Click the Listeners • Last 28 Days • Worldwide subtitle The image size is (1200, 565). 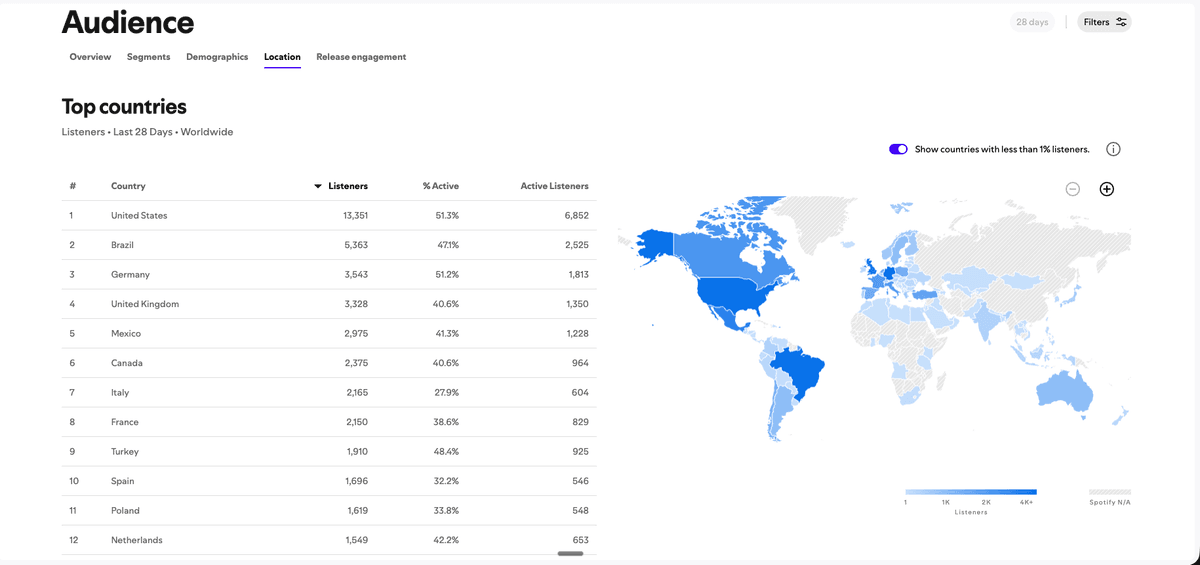click(147, 132)
